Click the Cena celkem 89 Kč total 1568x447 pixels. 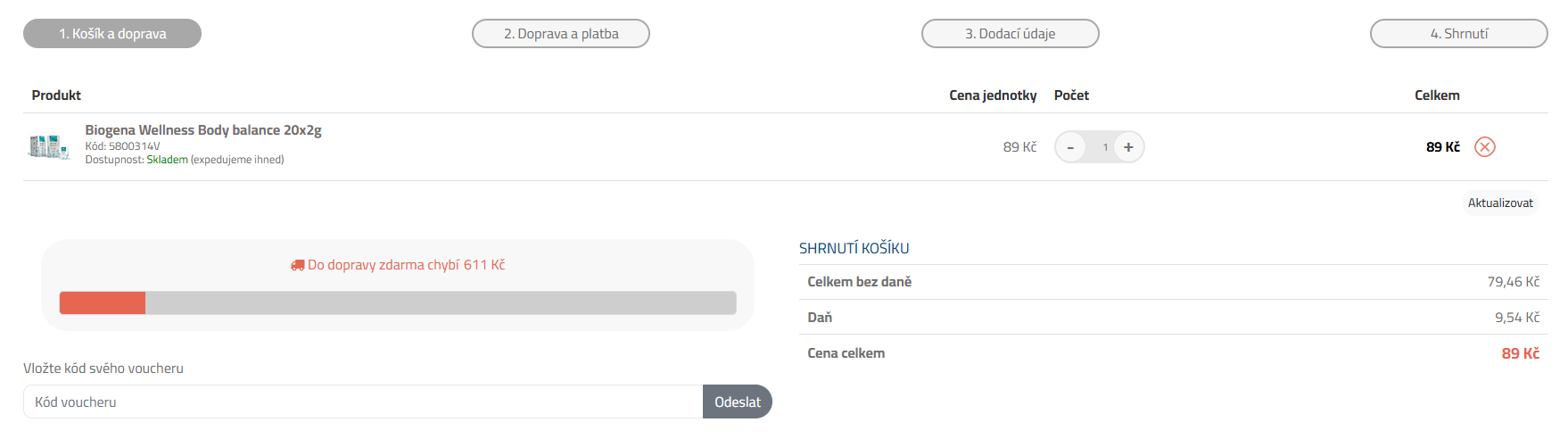pyautogui.click(x=1520, y=353)
